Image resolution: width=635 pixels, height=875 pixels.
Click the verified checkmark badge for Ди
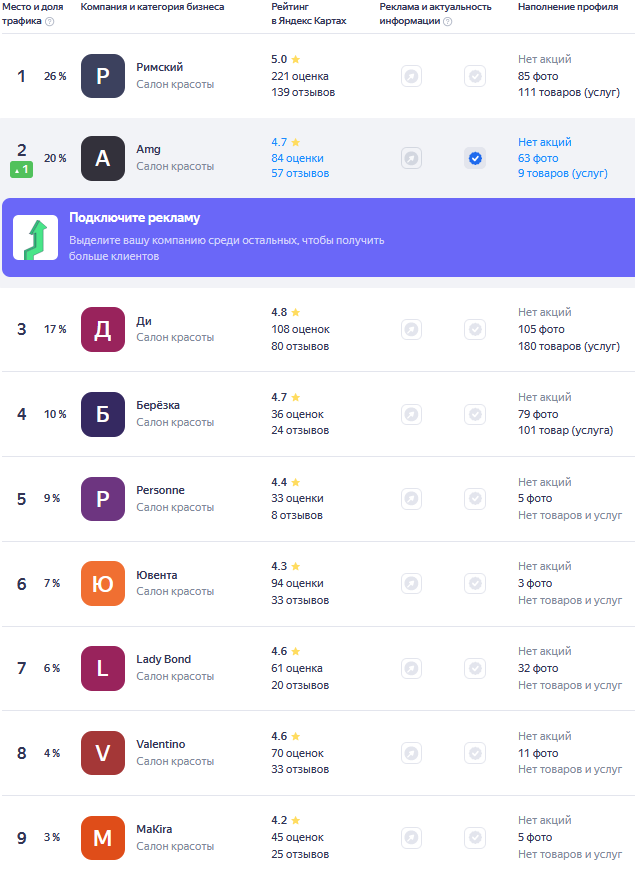tap(475, 330)
